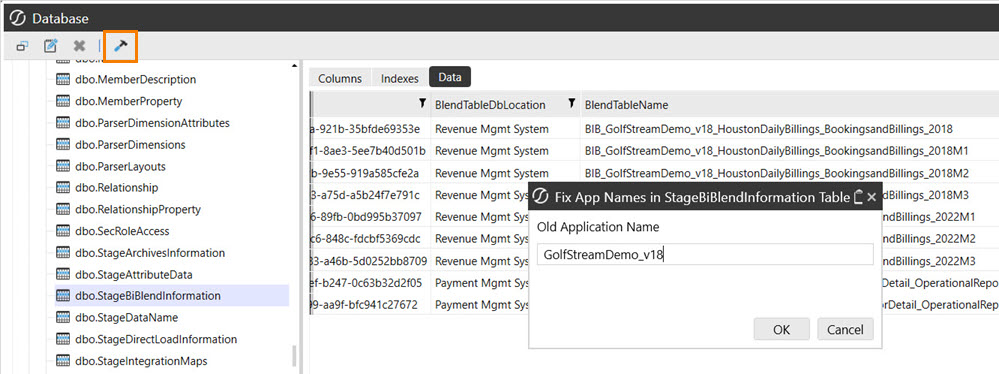Click Cancel in Fix App Names dialog

point(845,329)
